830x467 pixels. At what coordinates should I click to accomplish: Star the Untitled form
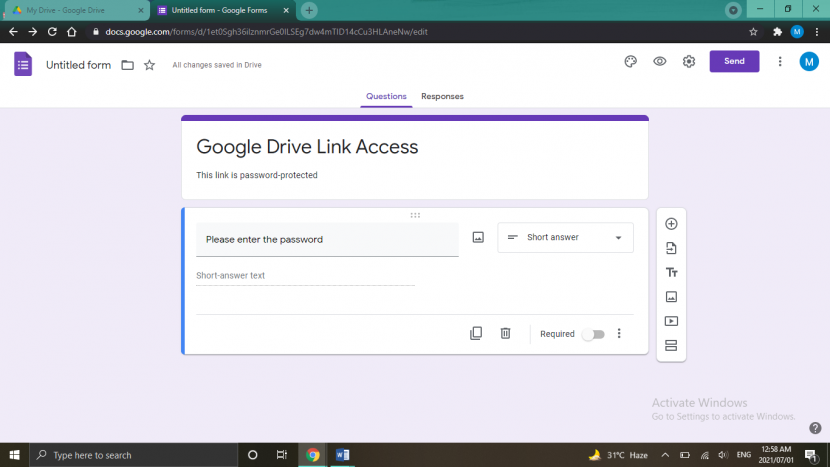click(x=149, y=65)
